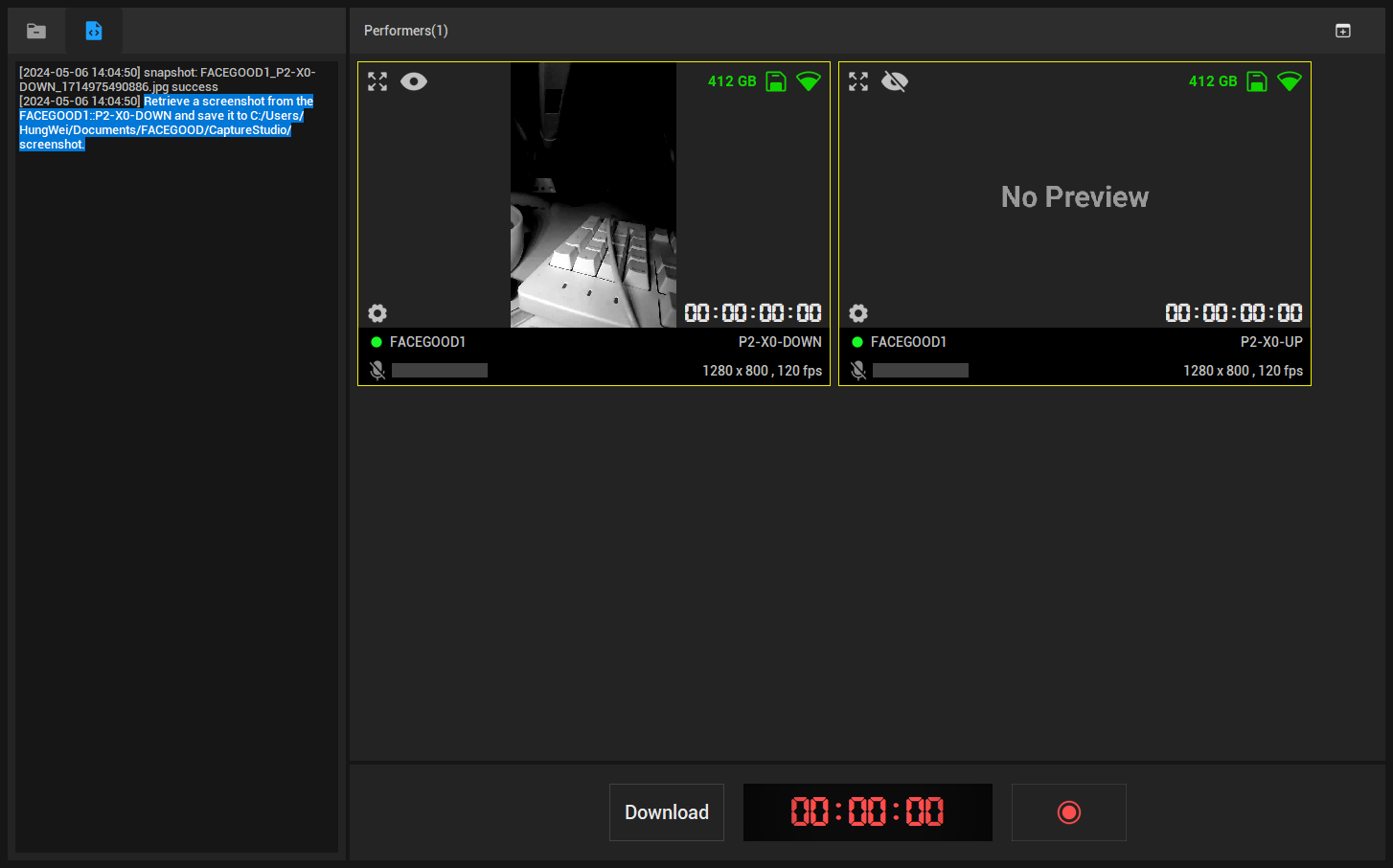
Task: Click audio level bar on P2-X0-DOWN card
Action: pos(440,371)
